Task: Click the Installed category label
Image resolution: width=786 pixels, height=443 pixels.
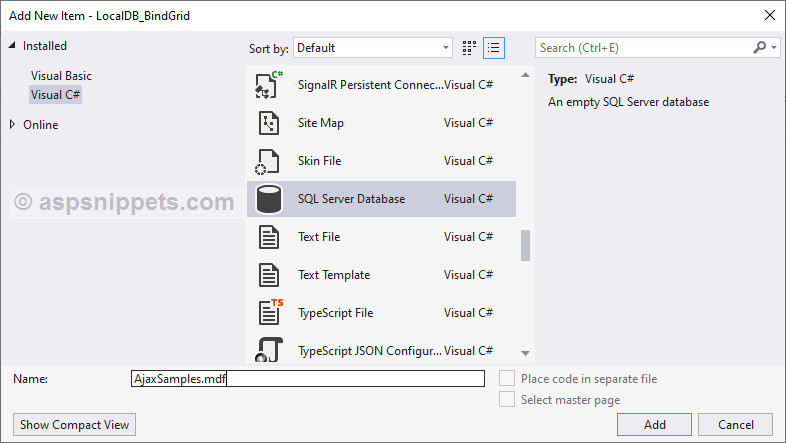Action: pos(45,46)
